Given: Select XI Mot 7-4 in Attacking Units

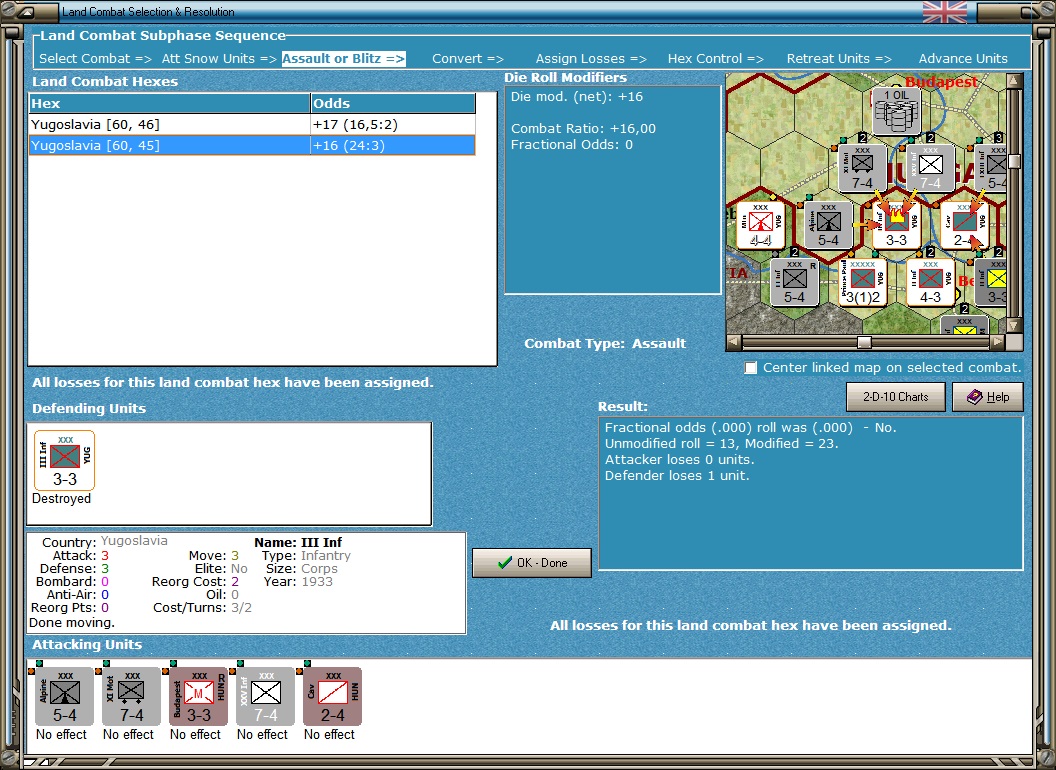Looking at the screenshot, I should tap(131, 697).
